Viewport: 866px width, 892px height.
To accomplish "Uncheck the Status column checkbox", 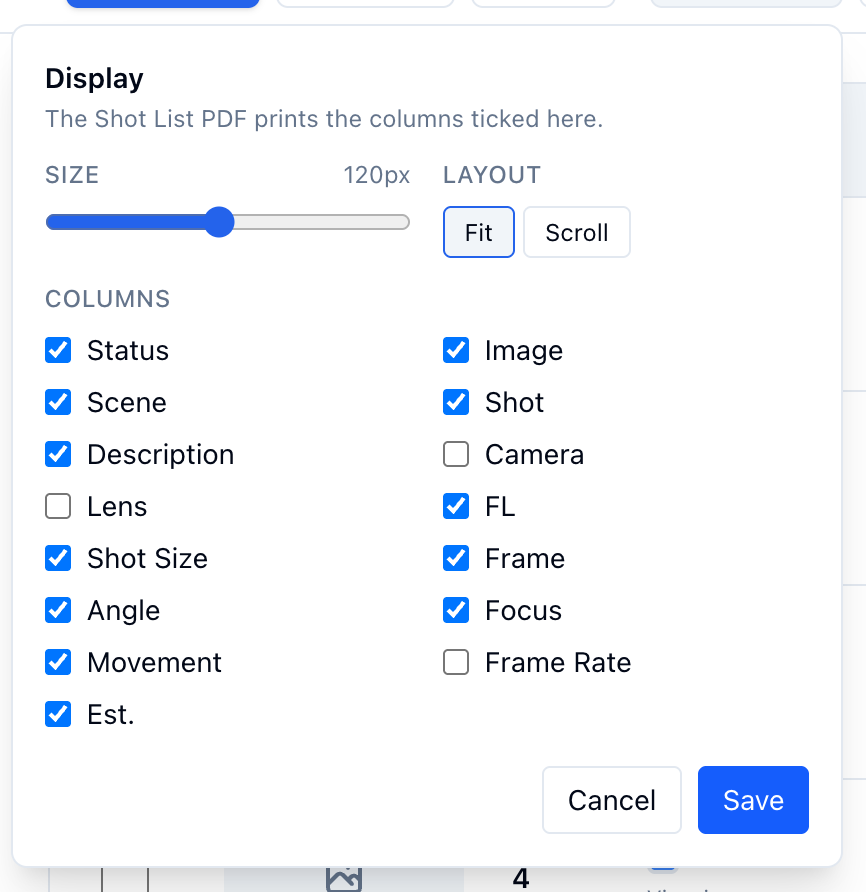I will click(58, 350).
